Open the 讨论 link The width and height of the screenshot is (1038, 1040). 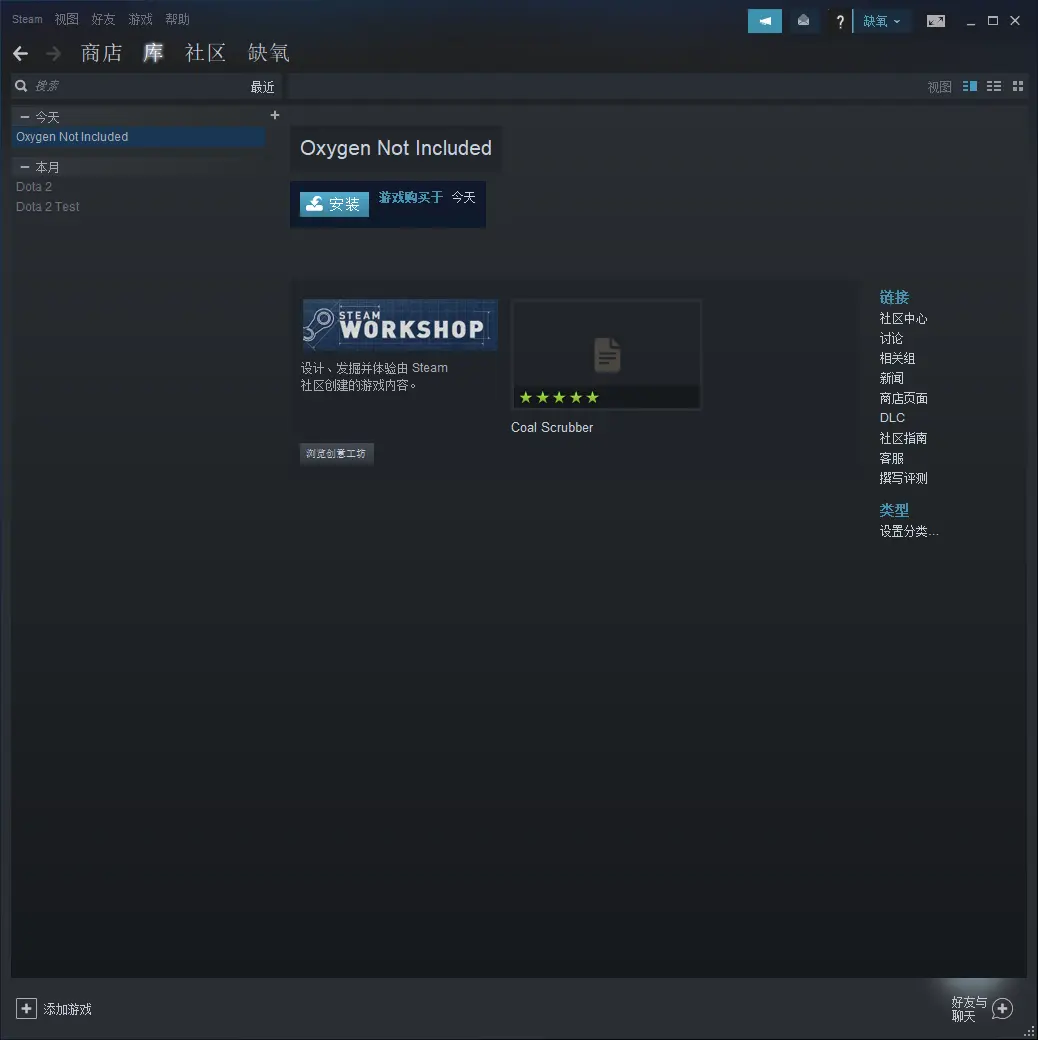click(891, 338)
